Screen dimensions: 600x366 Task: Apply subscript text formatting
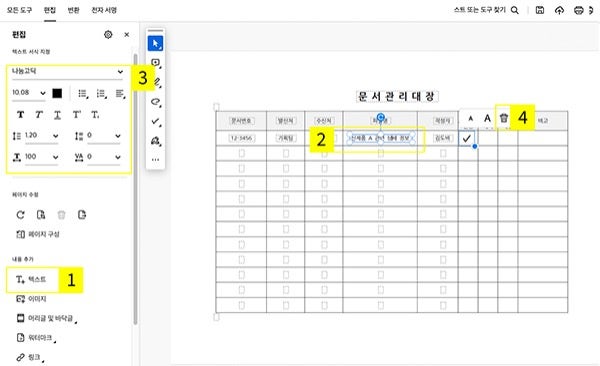click(x=95, y=114)
